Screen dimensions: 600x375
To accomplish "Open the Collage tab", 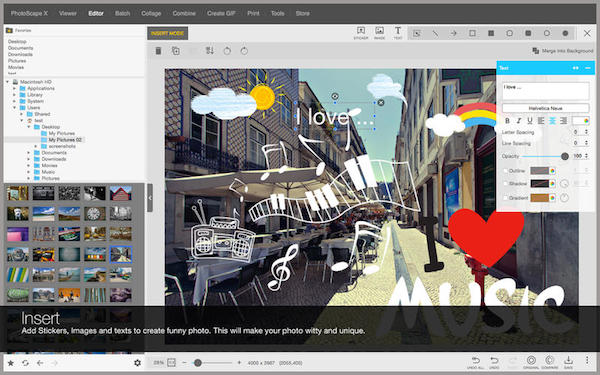I will click(151, 13).
